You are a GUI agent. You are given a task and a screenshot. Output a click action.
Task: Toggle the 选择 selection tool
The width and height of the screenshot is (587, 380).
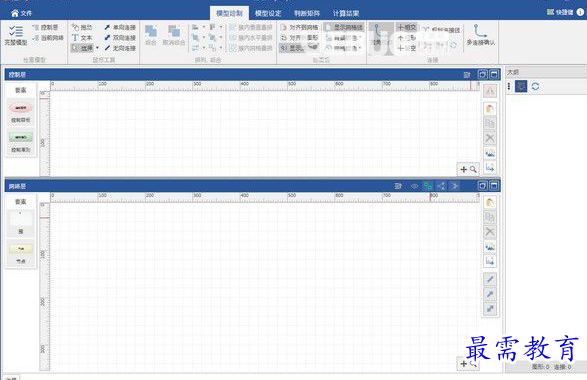(x=83, y=48)
